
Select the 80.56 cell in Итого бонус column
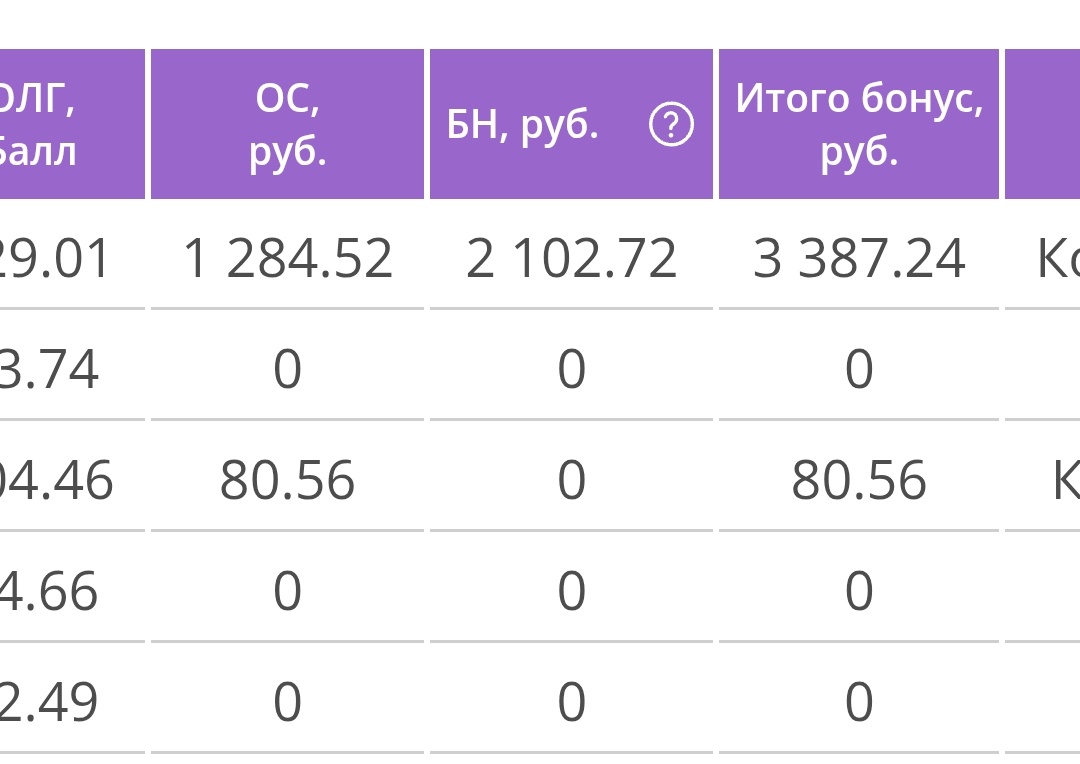859,479
